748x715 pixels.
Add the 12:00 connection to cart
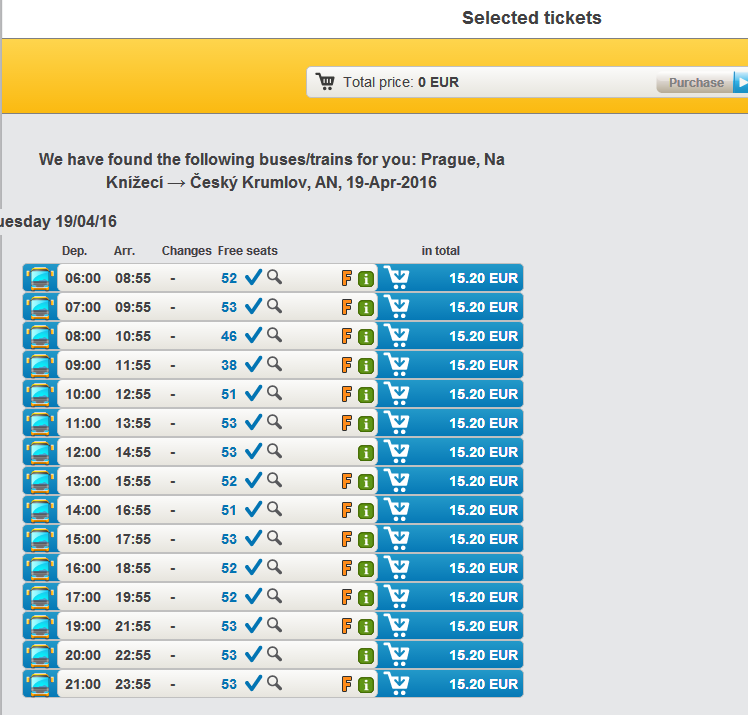(x=397, y=452)
